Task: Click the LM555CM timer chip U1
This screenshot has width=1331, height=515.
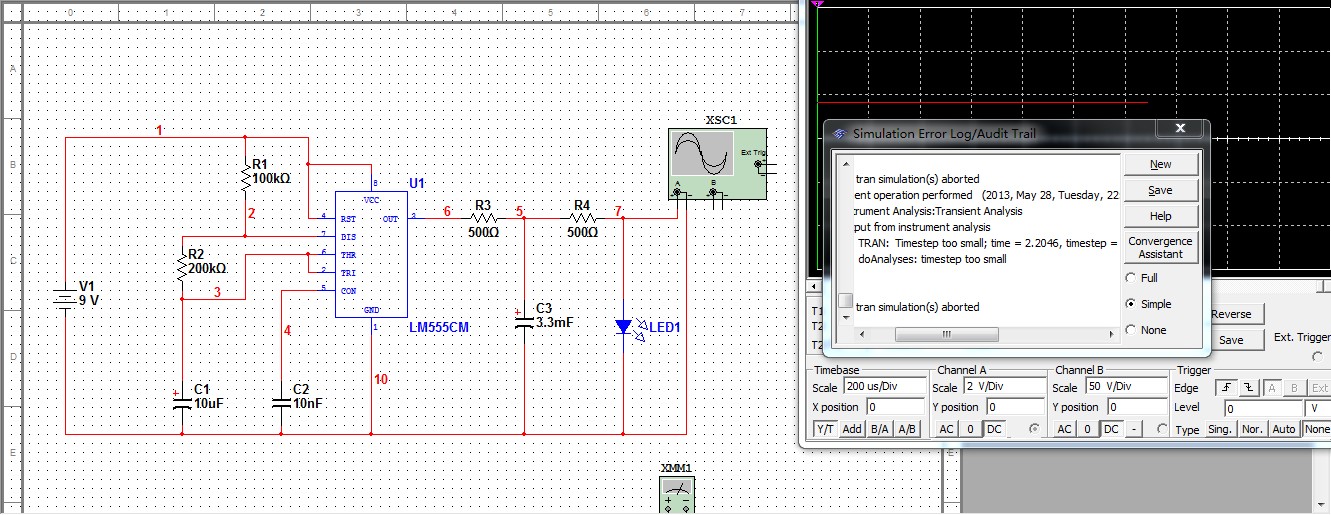Action: 370,255
